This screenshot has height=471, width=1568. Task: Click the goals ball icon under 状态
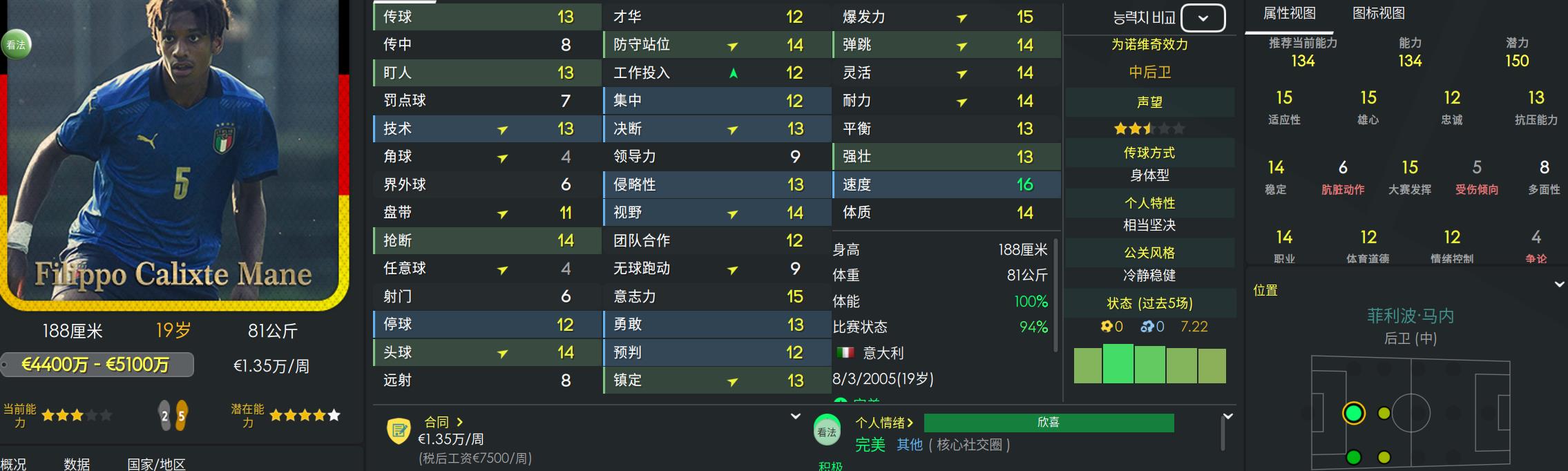[x=1107, y=326]
